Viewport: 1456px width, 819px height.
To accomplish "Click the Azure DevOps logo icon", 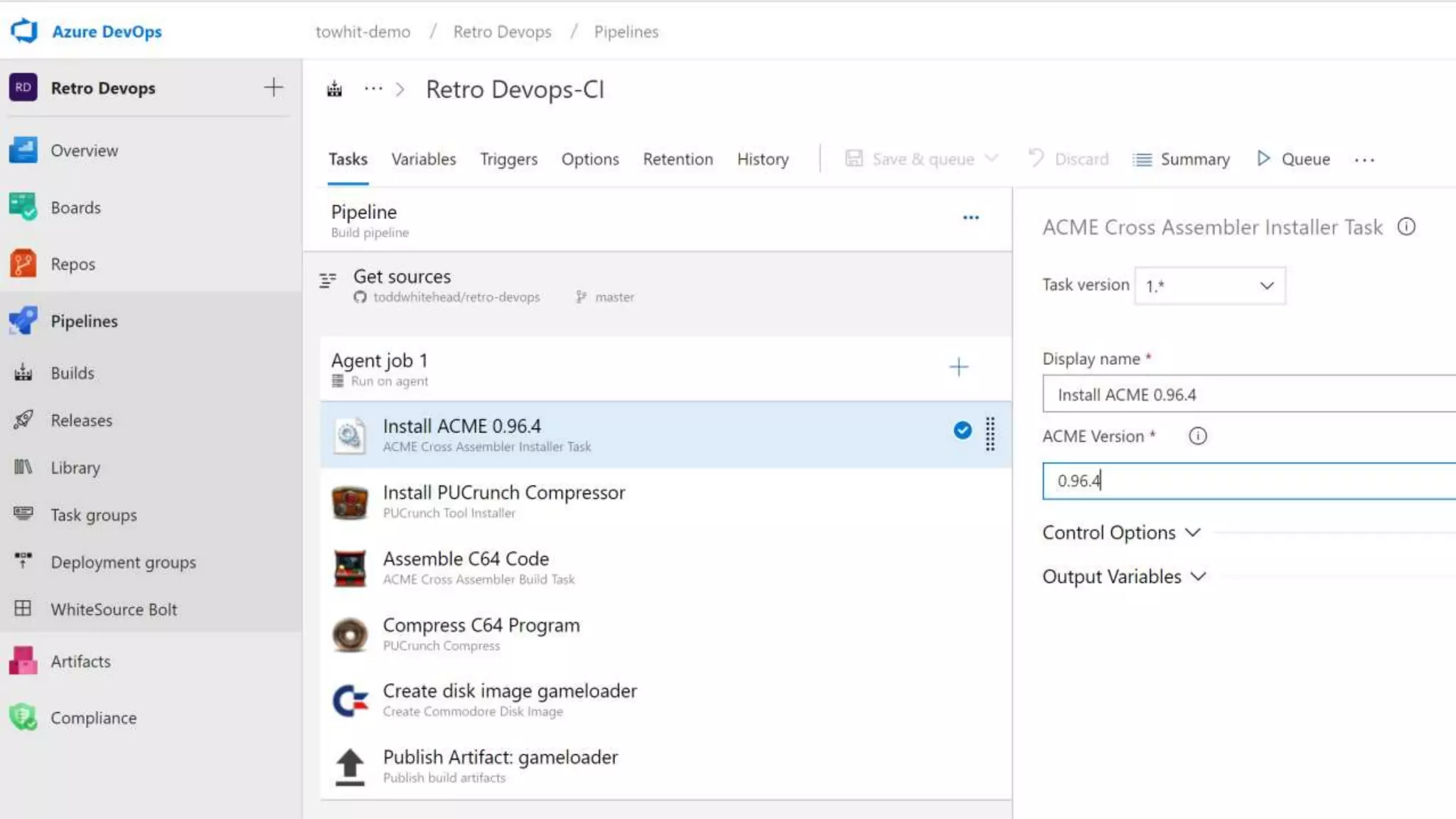I will coord(23,31).
